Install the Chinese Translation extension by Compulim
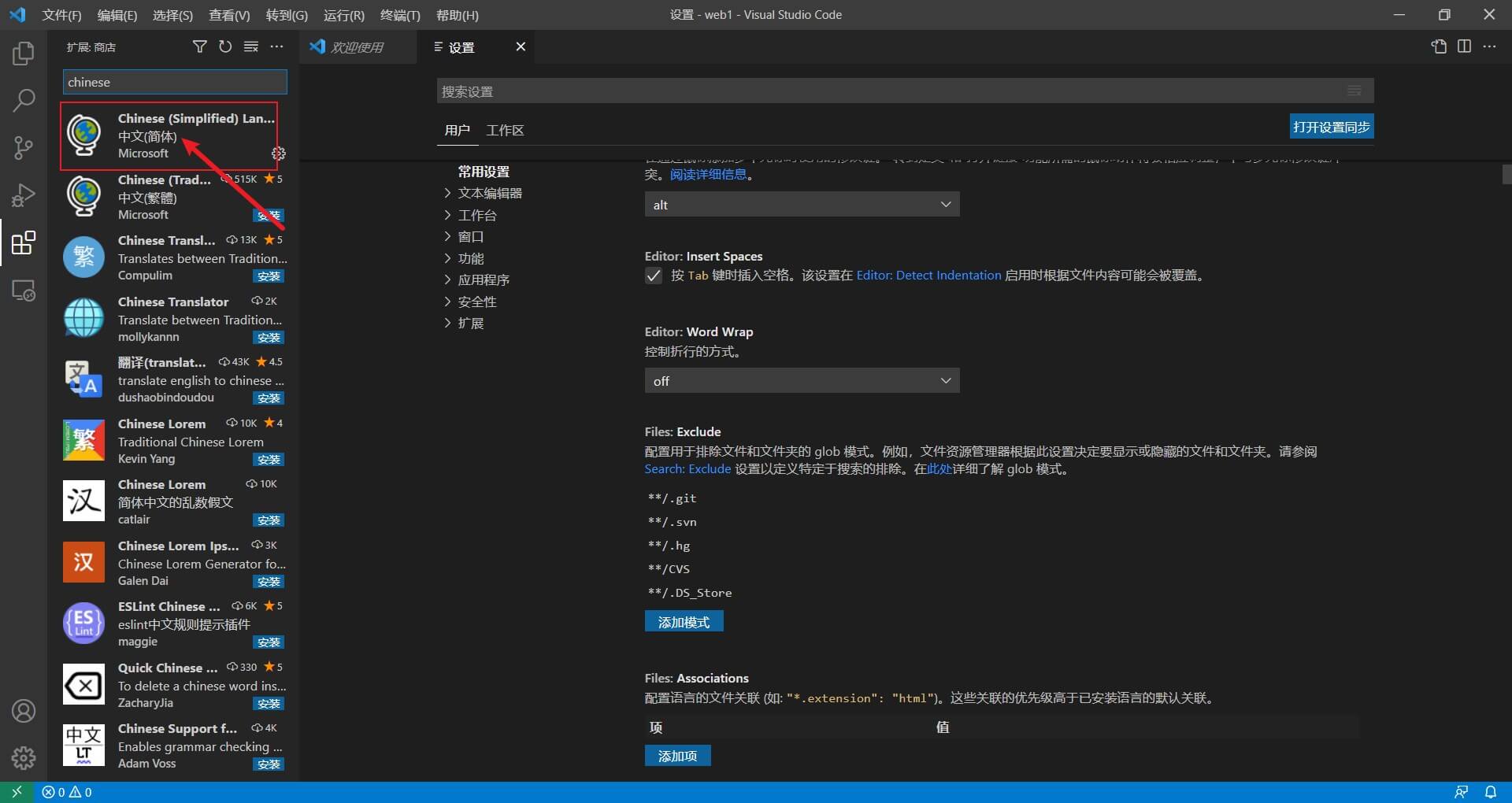The width and height of the screenshot is (1512, 803). coord(269,276)
